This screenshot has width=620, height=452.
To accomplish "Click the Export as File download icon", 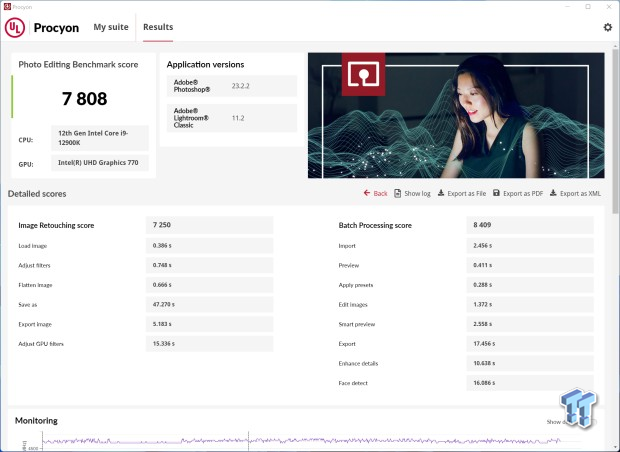I will coord(441,193).
